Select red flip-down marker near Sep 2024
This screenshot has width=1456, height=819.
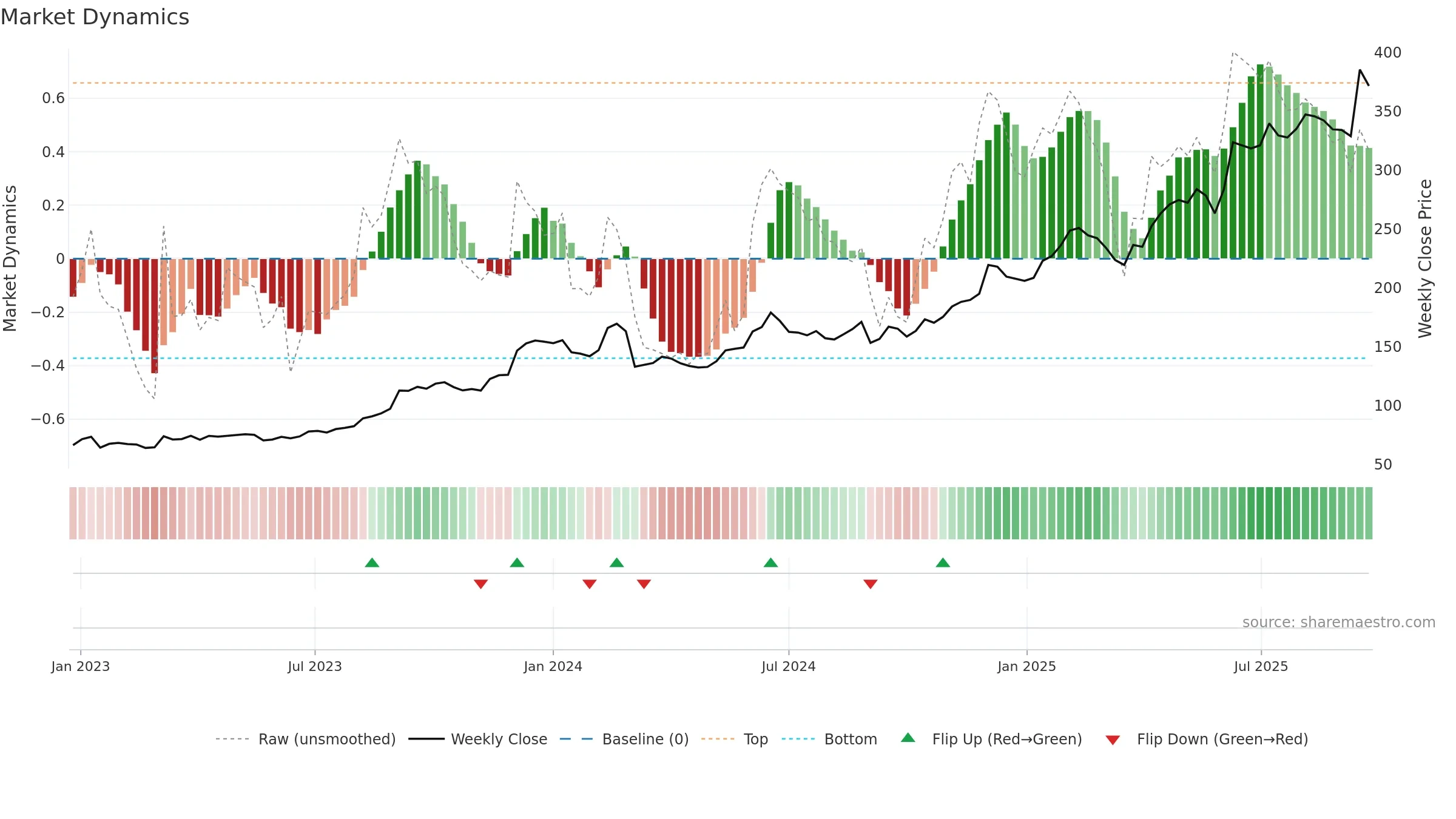click(x=870, y=584)
